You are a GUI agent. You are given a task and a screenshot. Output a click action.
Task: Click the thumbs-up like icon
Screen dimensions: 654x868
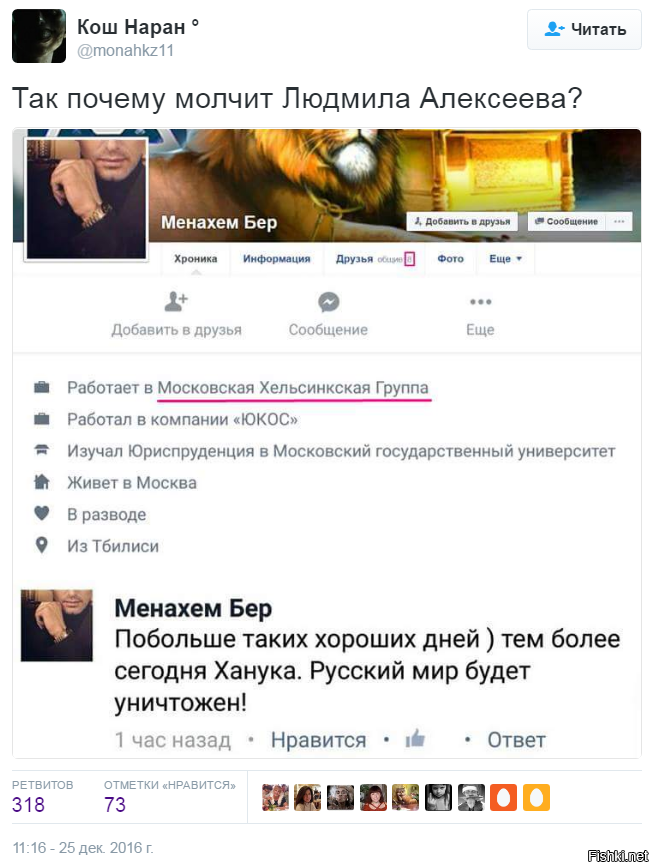tap(415, 738)
